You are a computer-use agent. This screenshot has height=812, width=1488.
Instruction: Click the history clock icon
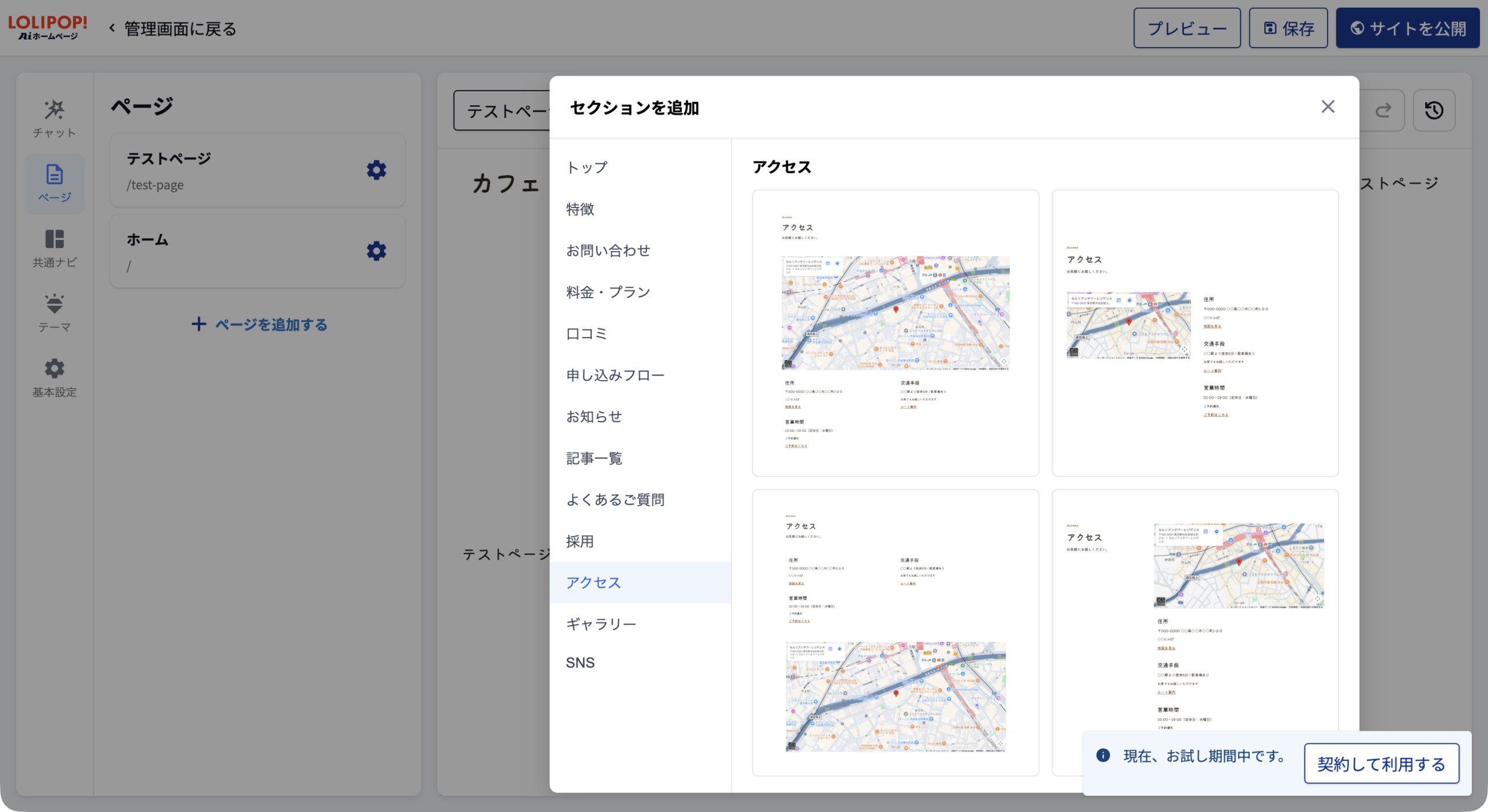coord(1433,110)
